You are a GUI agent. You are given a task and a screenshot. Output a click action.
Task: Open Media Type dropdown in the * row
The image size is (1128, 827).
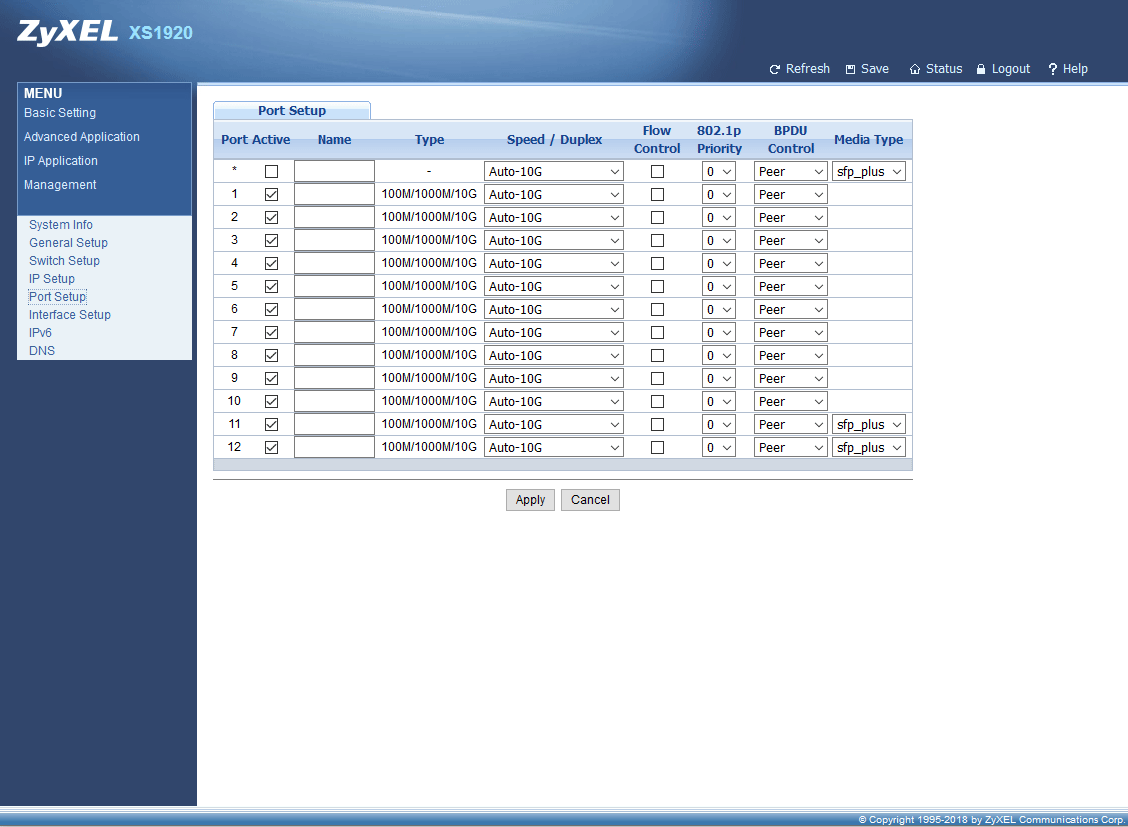(x=868, y=172)
